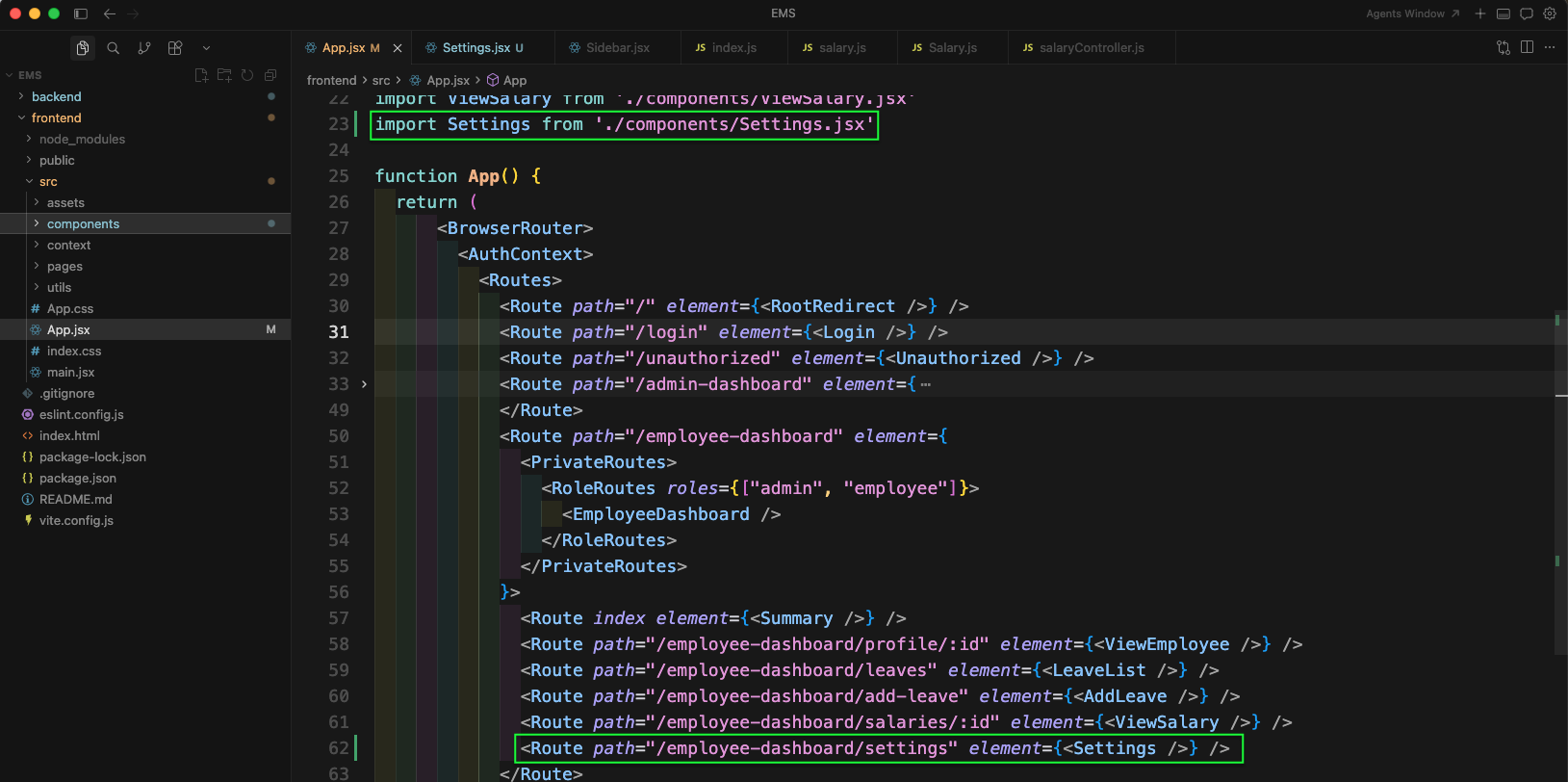Split the editor to the right
The image size is (1568, 782).
1527,47
